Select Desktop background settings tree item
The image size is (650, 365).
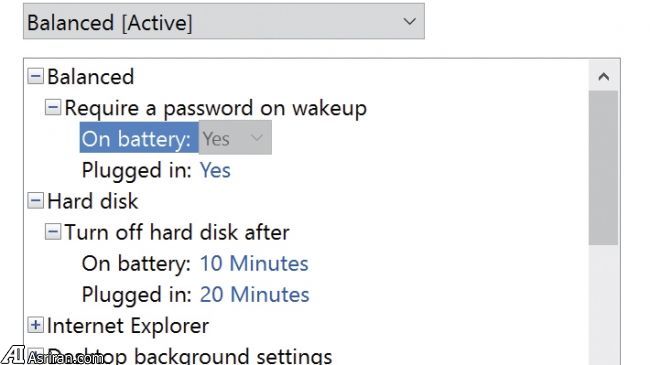coord(190,356)
